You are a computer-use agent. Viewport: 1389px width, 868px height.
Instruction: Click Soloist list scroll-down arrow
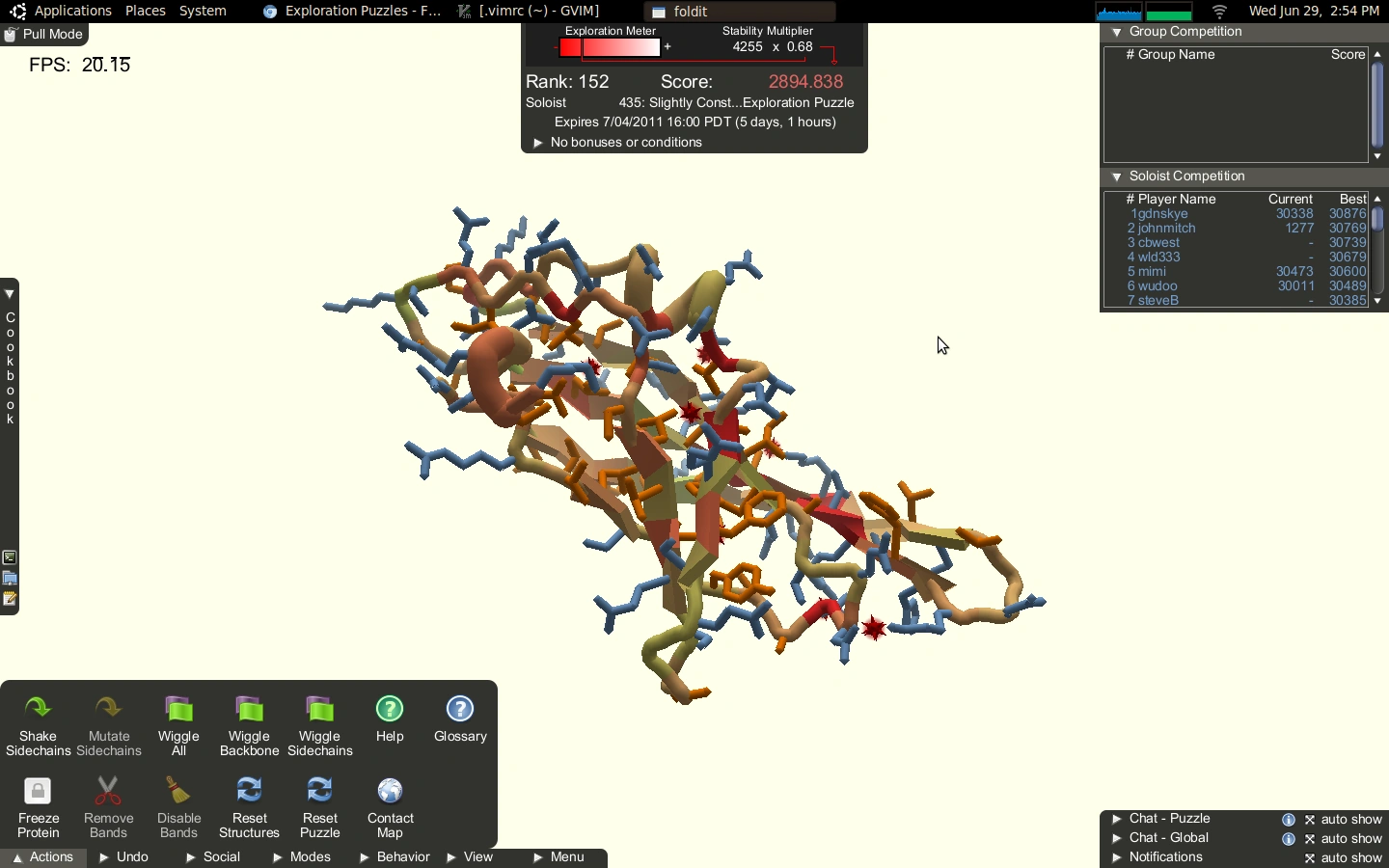click(x=1377, y=302)
